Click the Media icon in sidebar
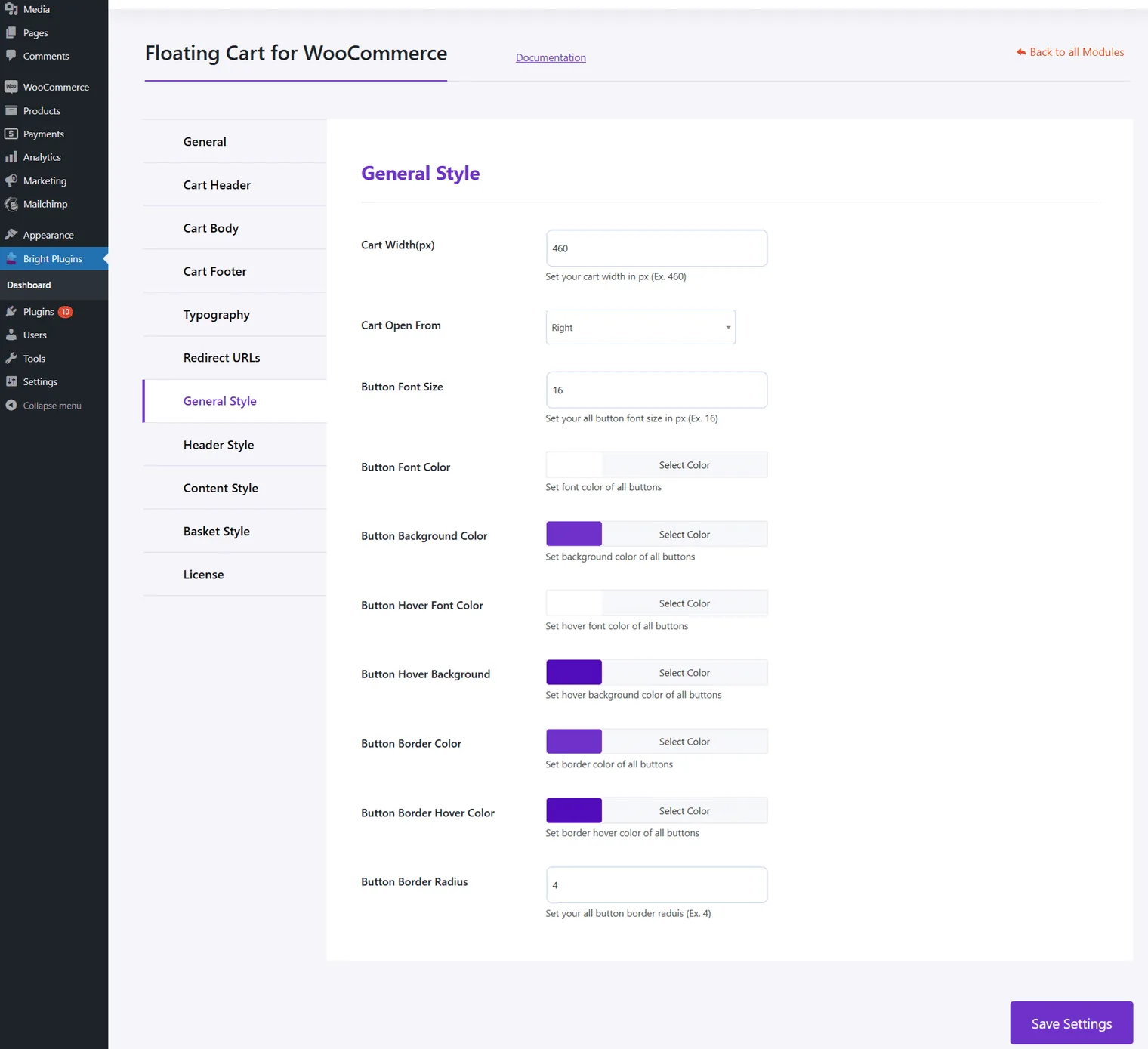The image size is (1148, 1049). [x=11, y=9]
